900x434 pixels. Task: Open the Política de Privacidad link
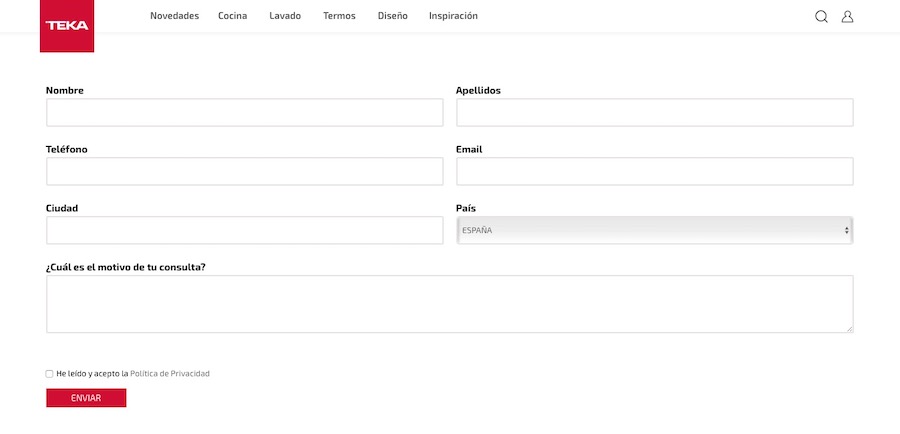[170, 374]
